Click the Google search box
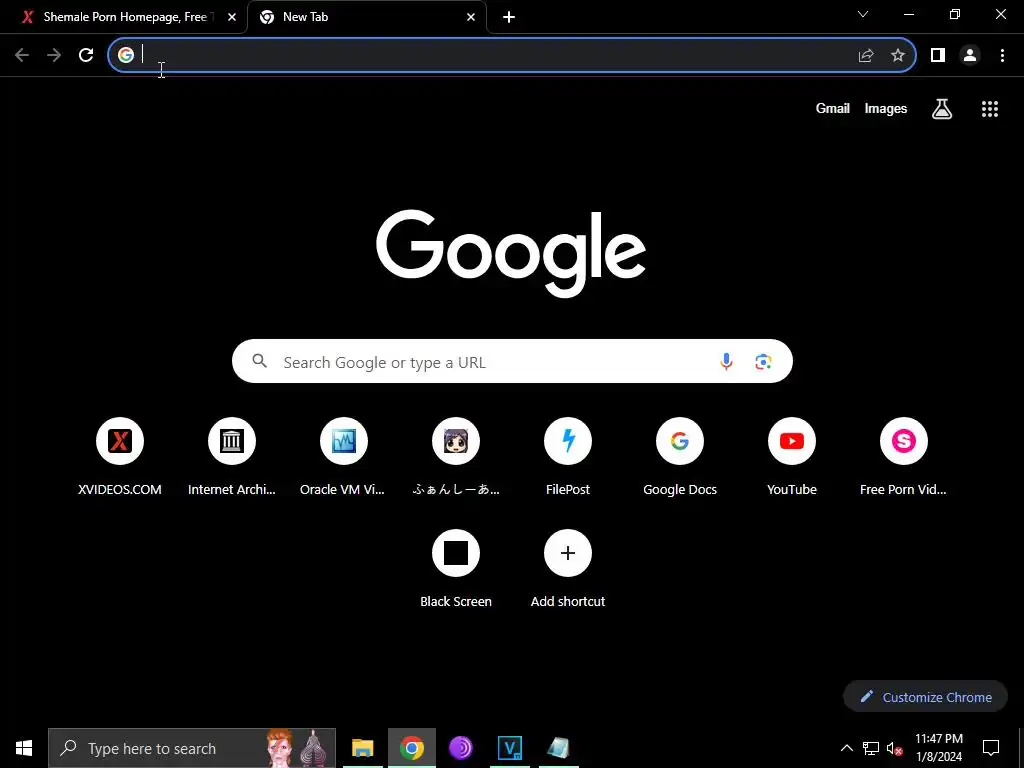 tap(512, 361)
